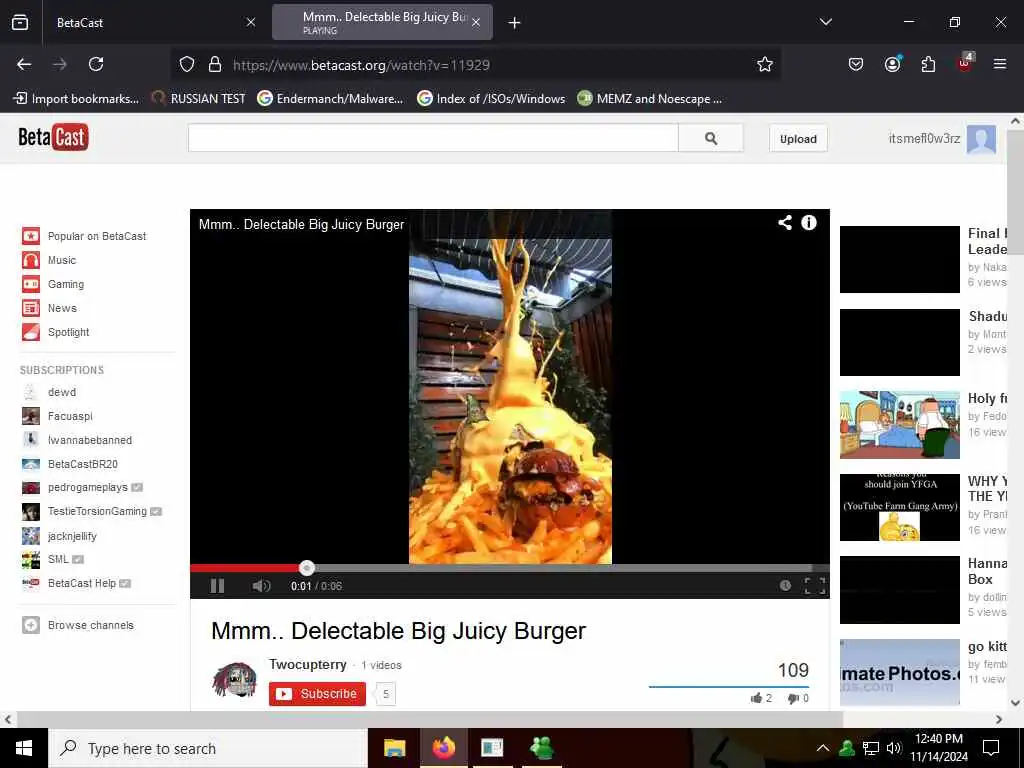Switch to the BetaCast browser tab
The width and height of the screenshot is (1024, 768).
[x=144, y=23]
